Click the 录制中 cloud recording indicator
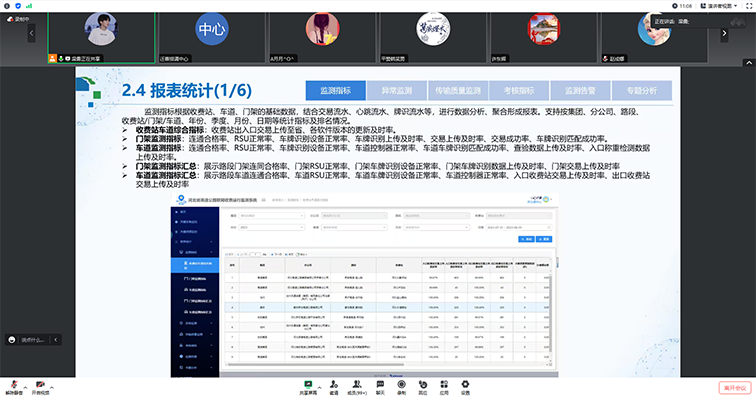Screen dimensions: 756x398 click(x=18, y=19)
